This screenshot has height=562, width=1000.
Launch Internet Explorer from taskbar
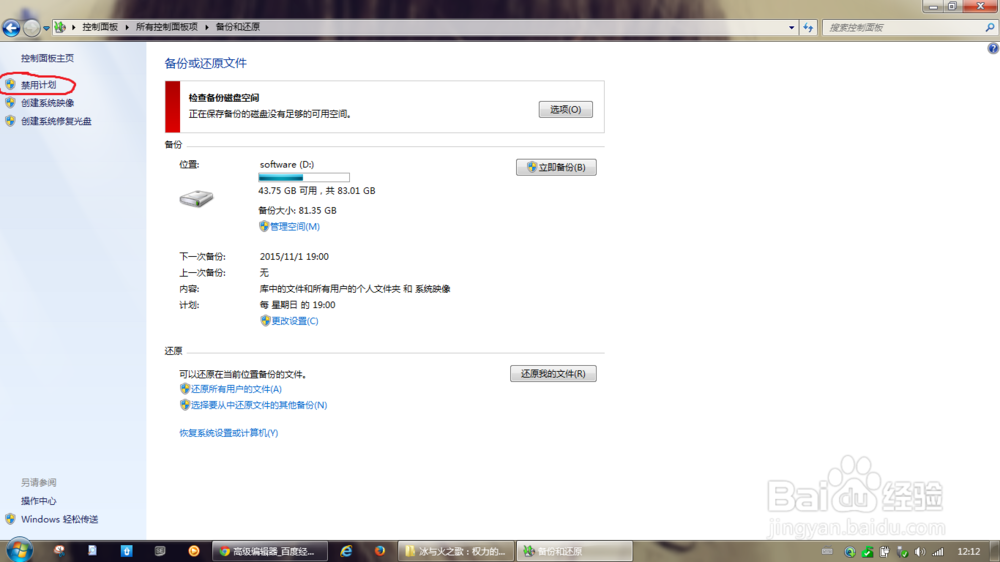click(346, 551)
